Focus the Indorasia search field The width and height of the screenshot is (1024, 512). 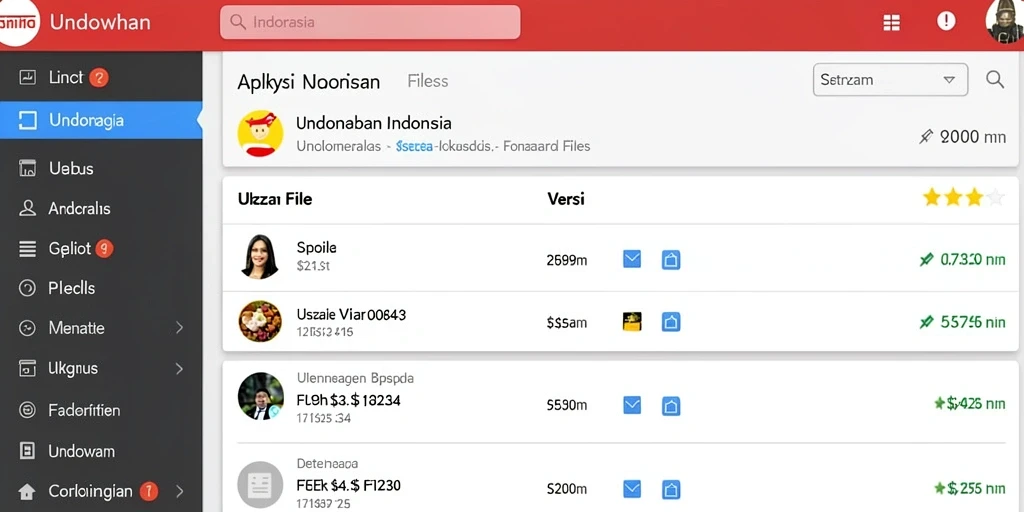coord(370,22)
